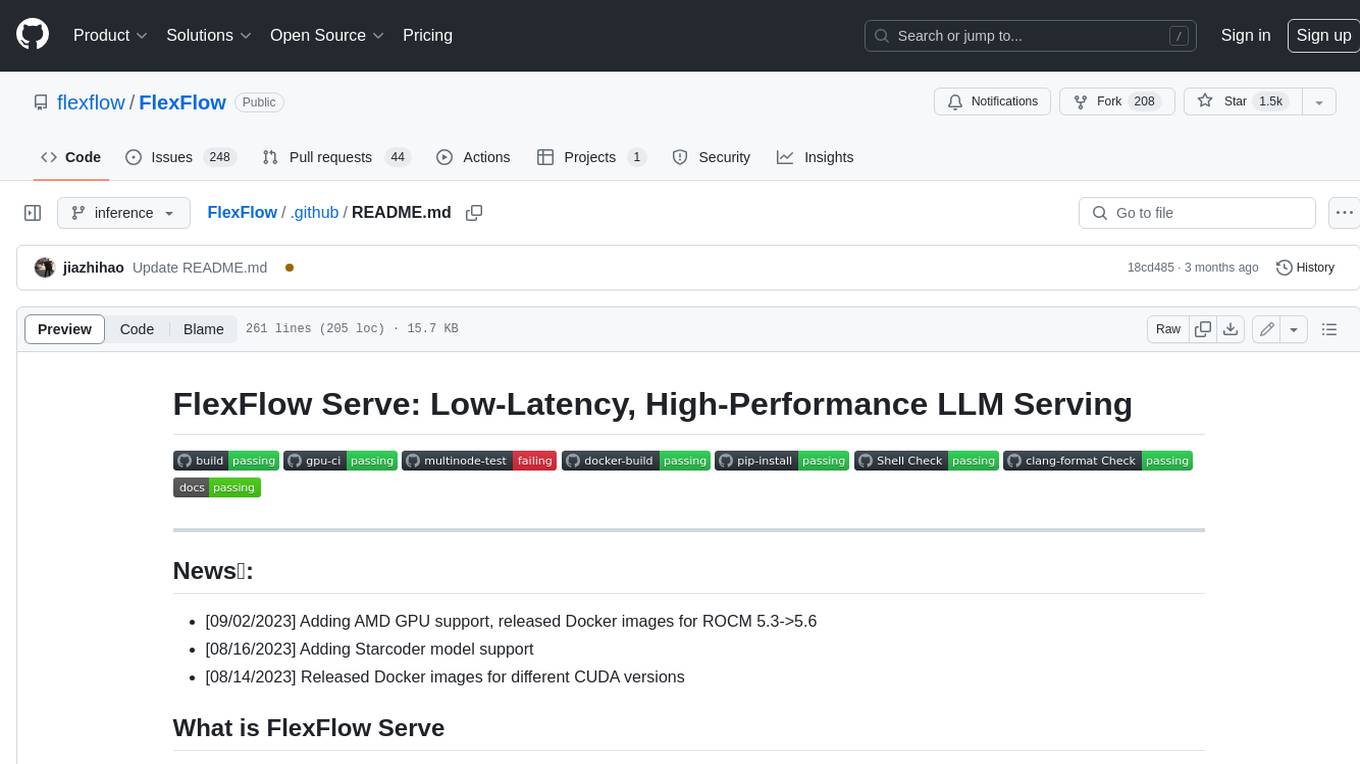The height and width of the screenshot is (764, 1360).
Task: Select the Code view
Action: pyautogui.click(x=137, y=329)
